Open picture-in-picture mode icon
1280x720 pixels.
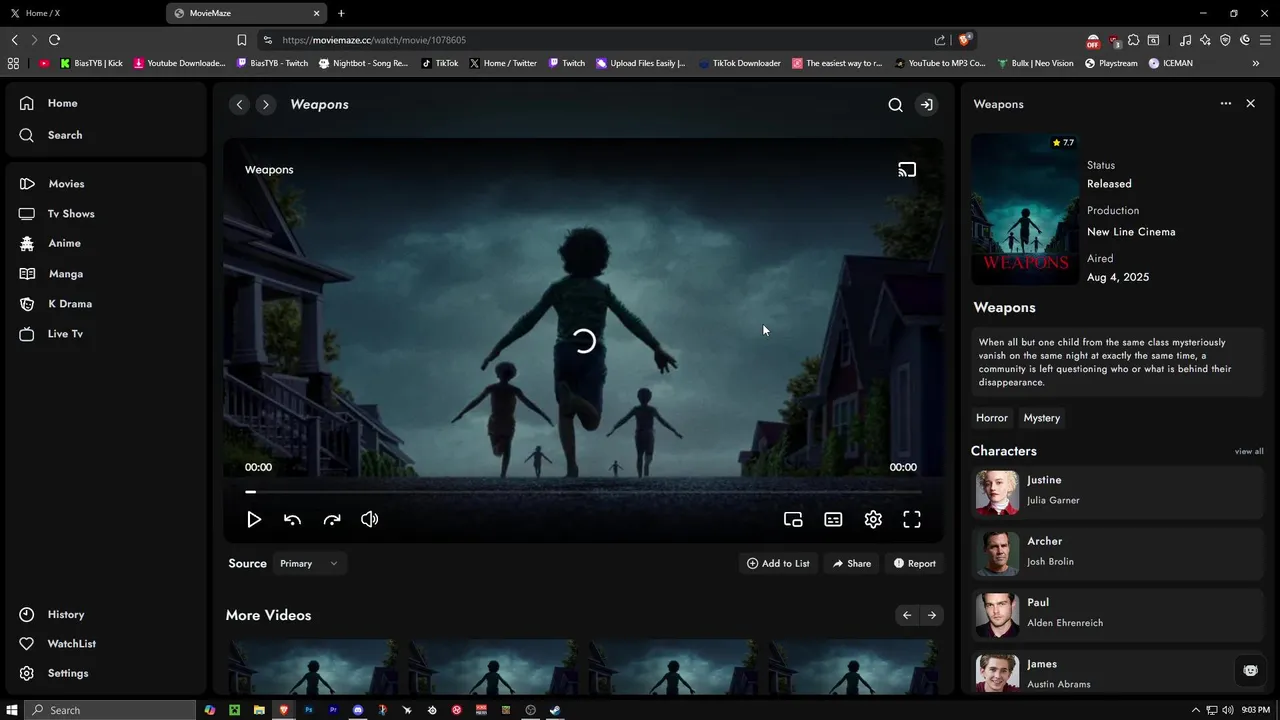click(x=793, y=519)
